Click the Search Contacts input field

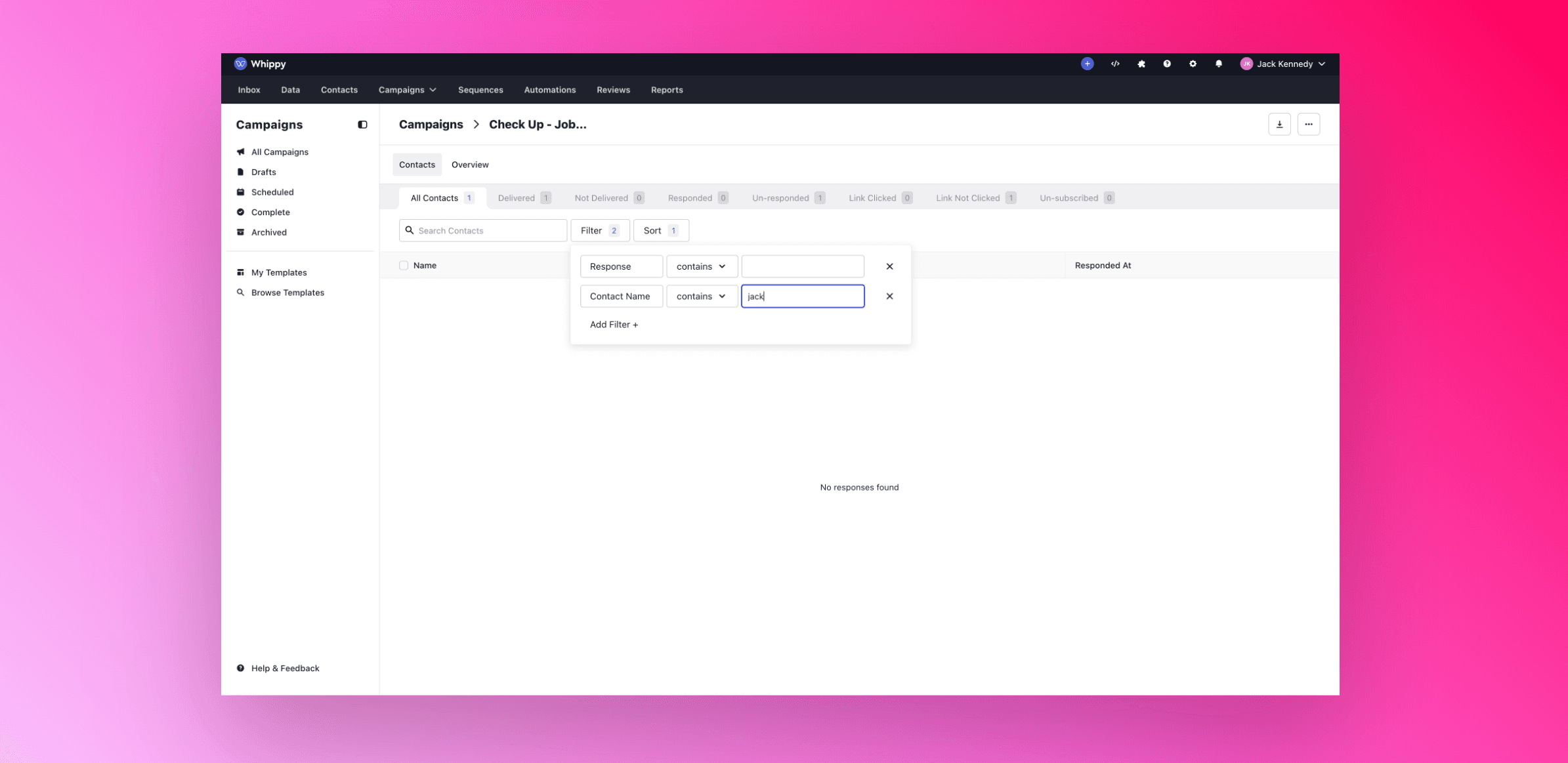click(483, 230)
